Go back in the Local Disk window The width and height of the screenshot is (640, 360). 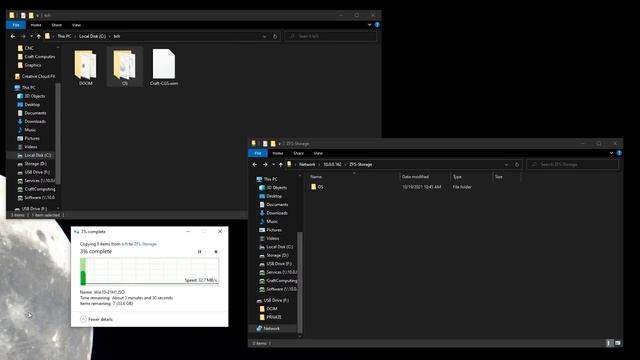[x=13, y=36]
